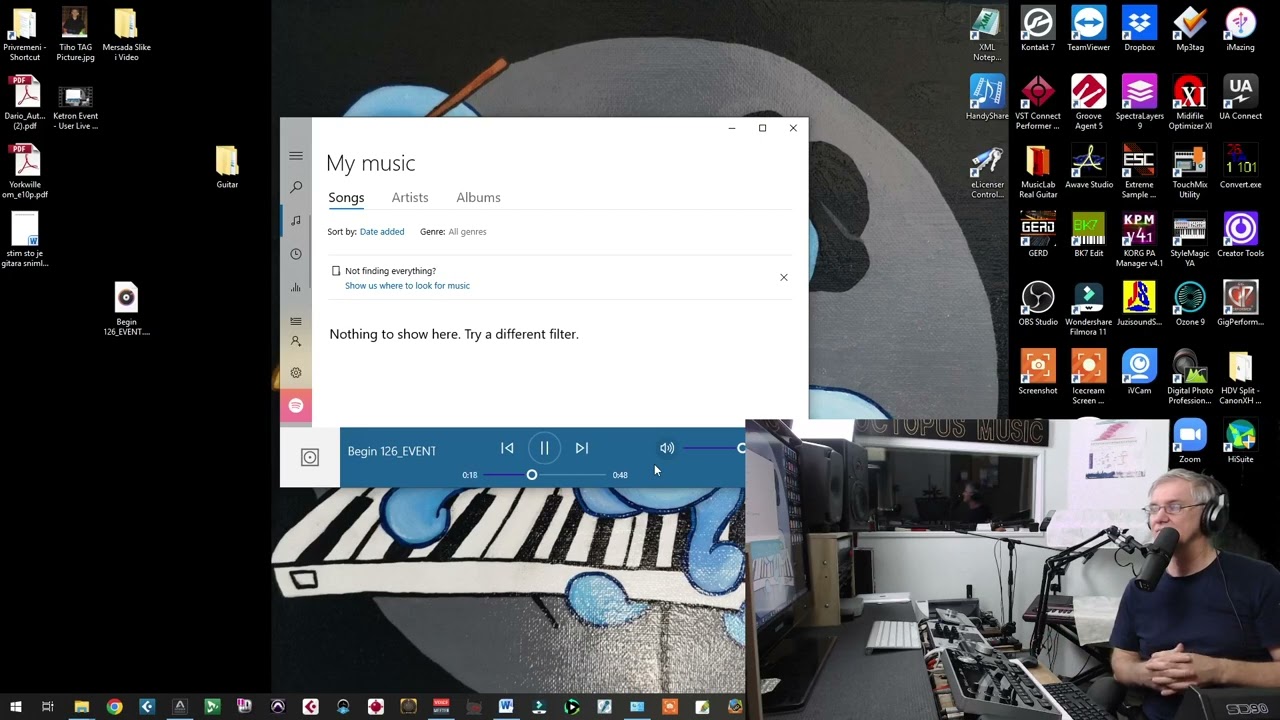
Task: Click the Mersada Slike i Video folder
Action: coord(126,35)
